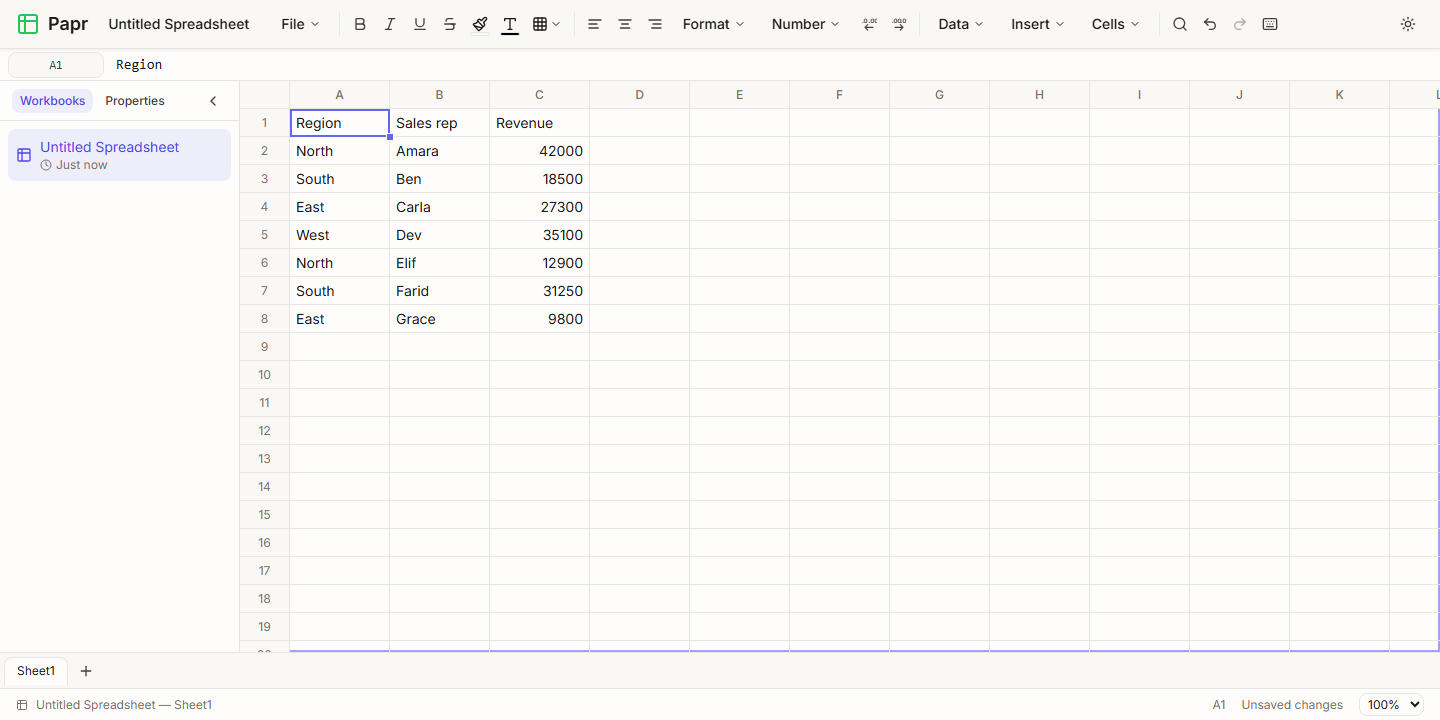Image resolution: width=1440 pixels, height=720 pixels.
Task: Open the Cells menu
Action: pyautogui.click(x=1115, y=24)
